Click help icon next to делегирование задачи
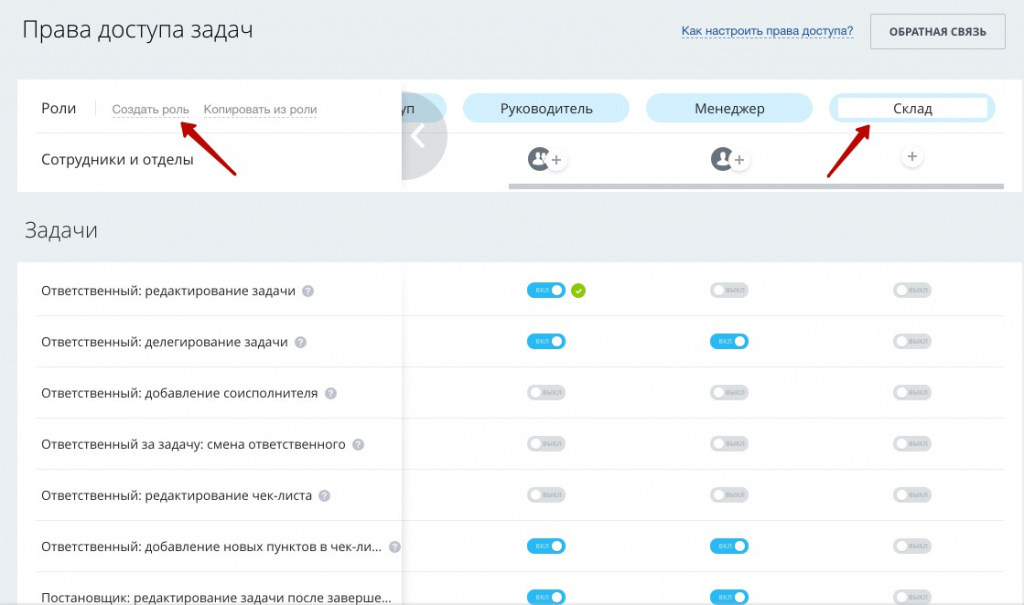1024x605 pixels. [x=300, y=342]
